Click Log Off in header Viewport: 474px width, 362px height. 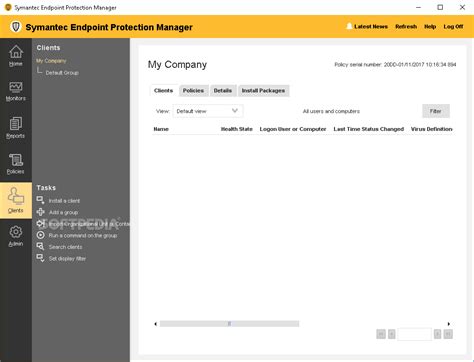tap(453, 26)
